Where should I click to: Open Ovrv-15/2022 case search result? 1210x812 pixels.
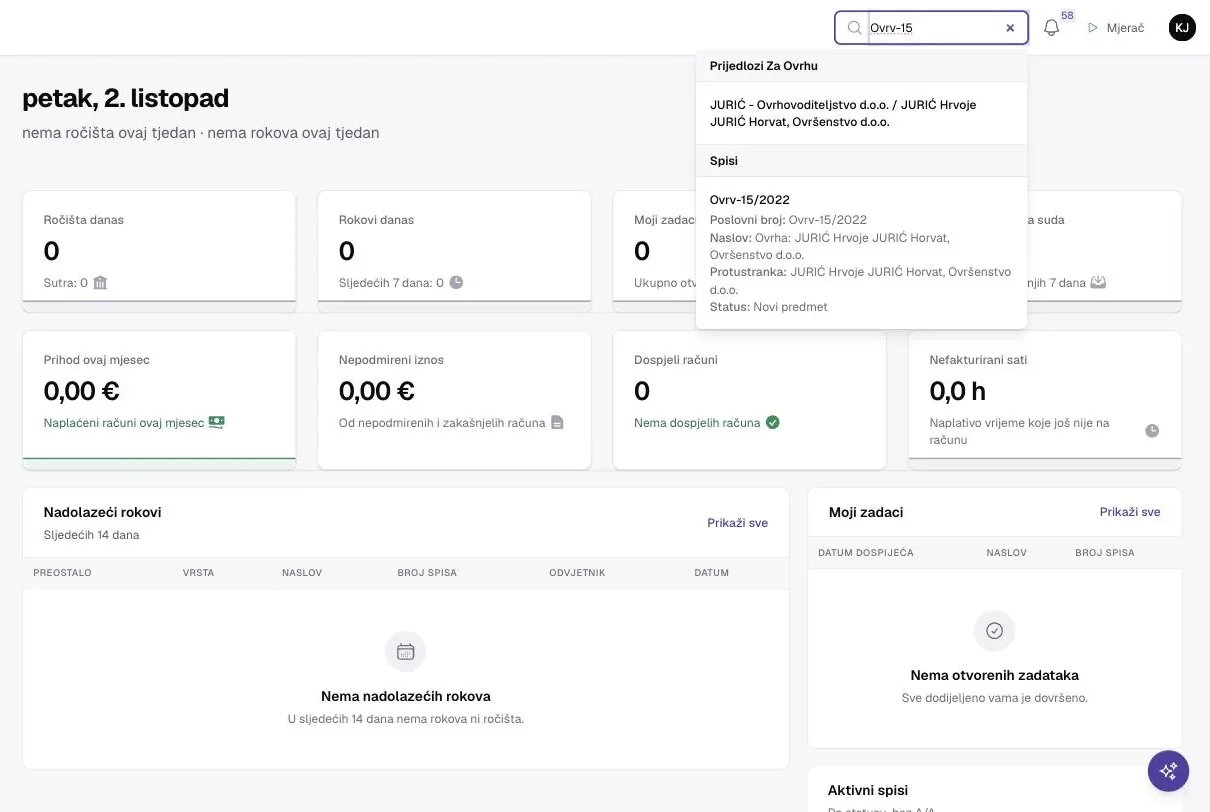coord(861,253)
